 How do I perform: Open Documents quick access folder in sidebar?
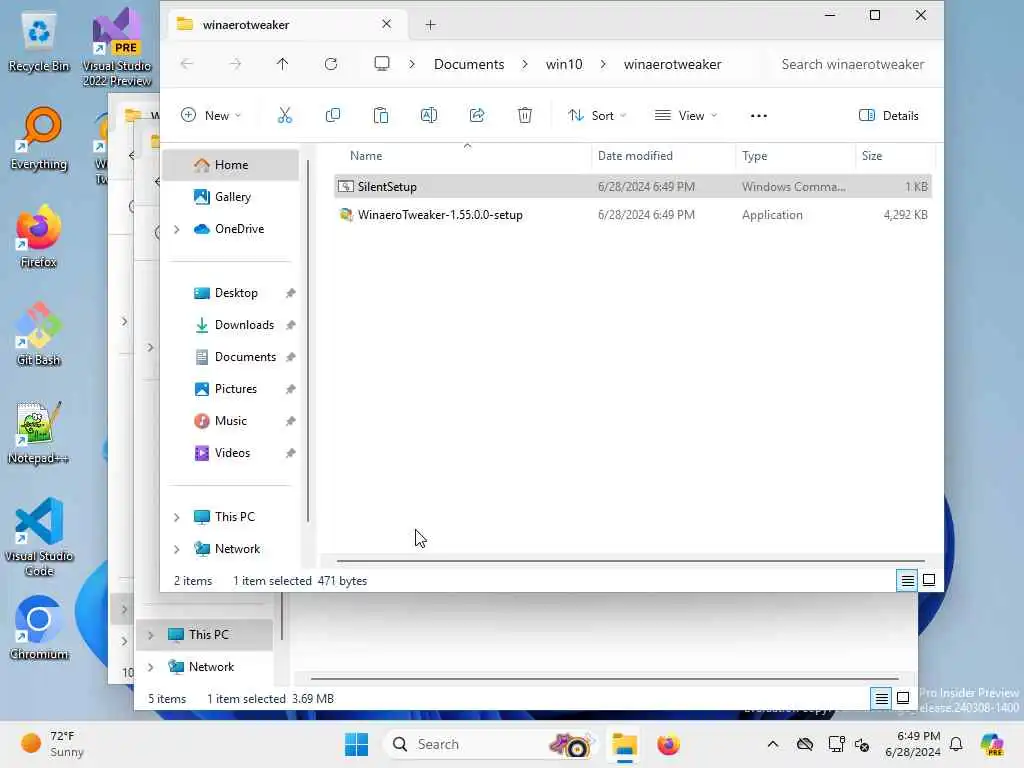231,357
